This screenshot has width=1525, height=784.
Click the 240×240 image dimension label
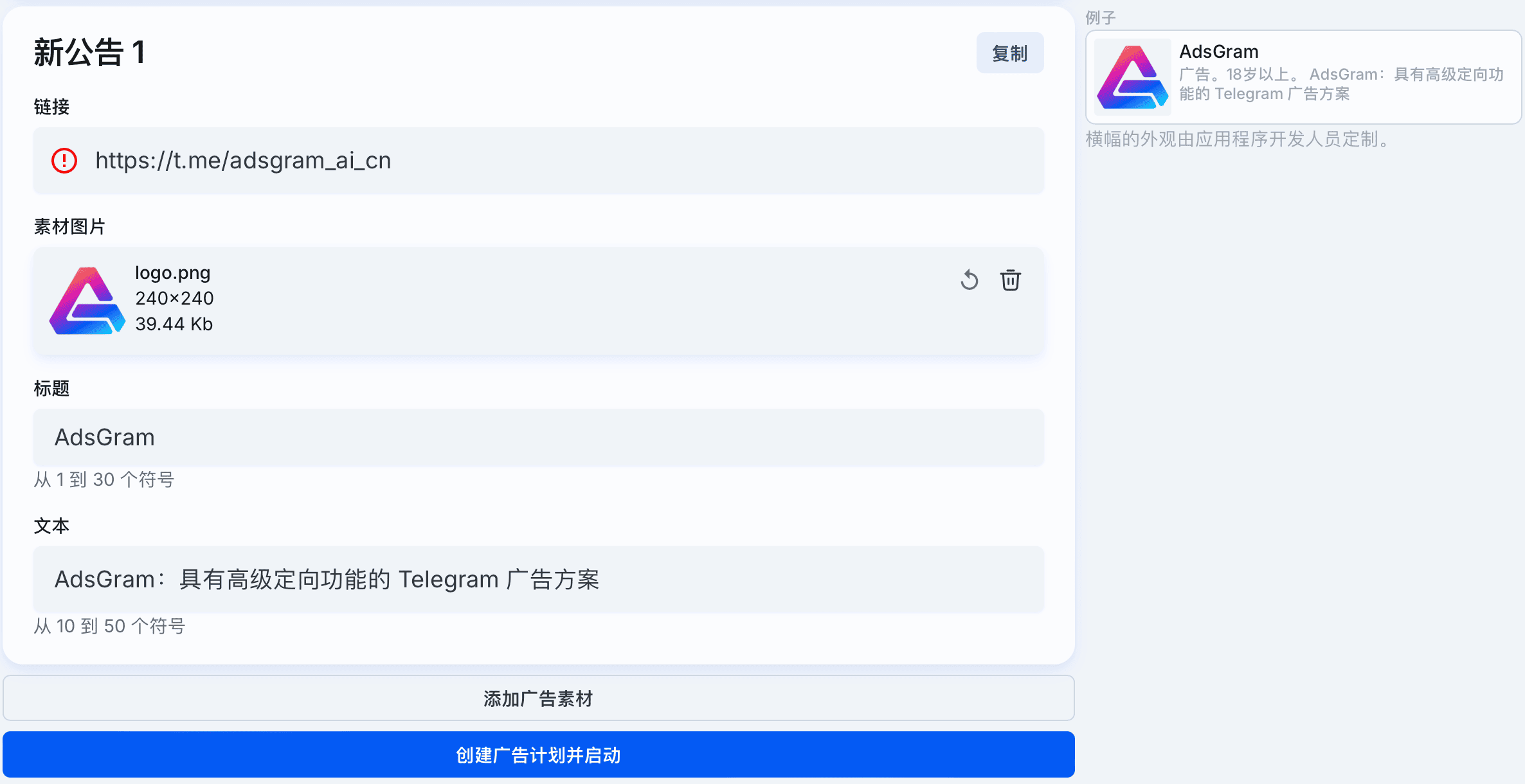[174, 298]
